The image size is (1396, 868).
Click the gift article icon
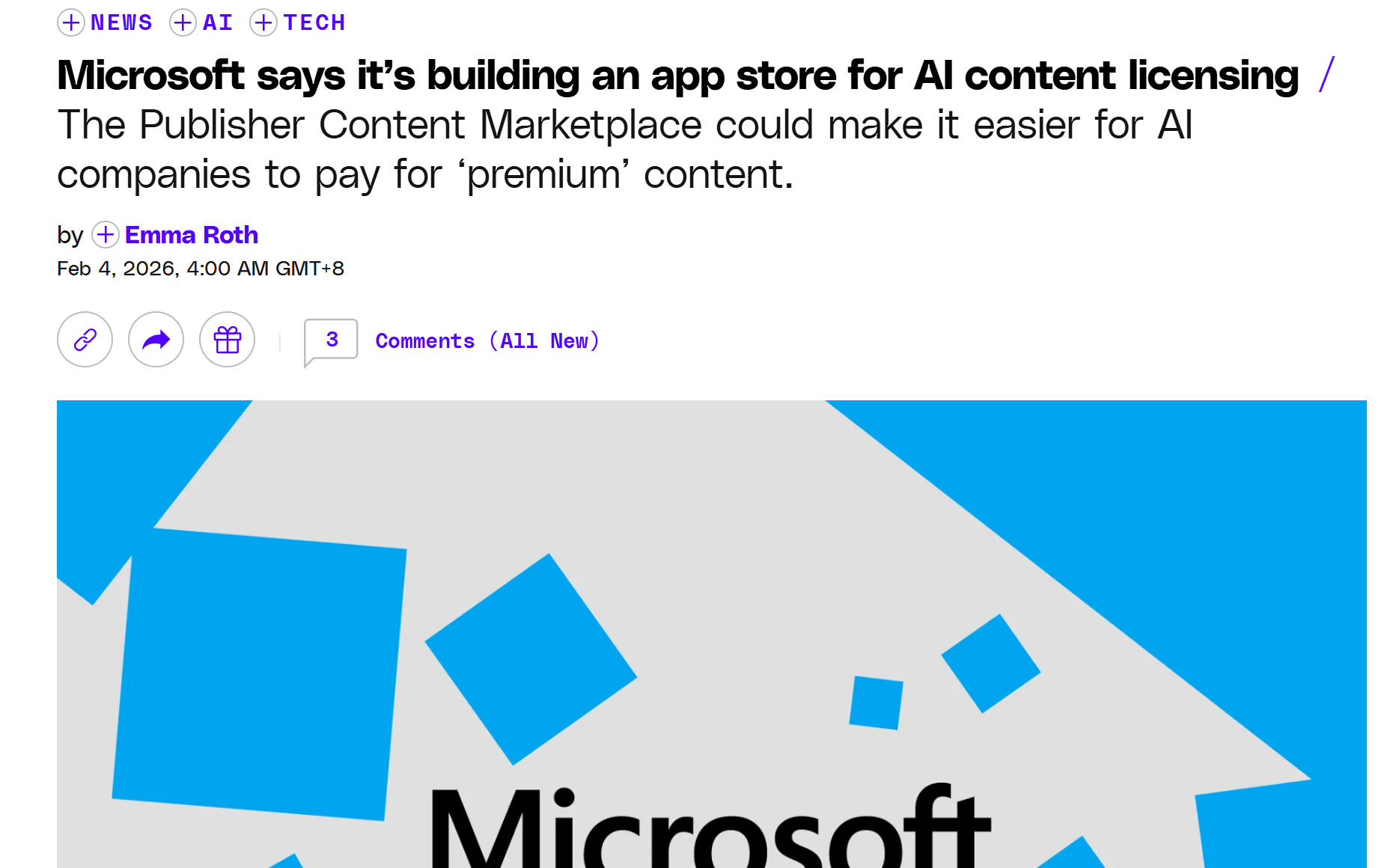227,340
